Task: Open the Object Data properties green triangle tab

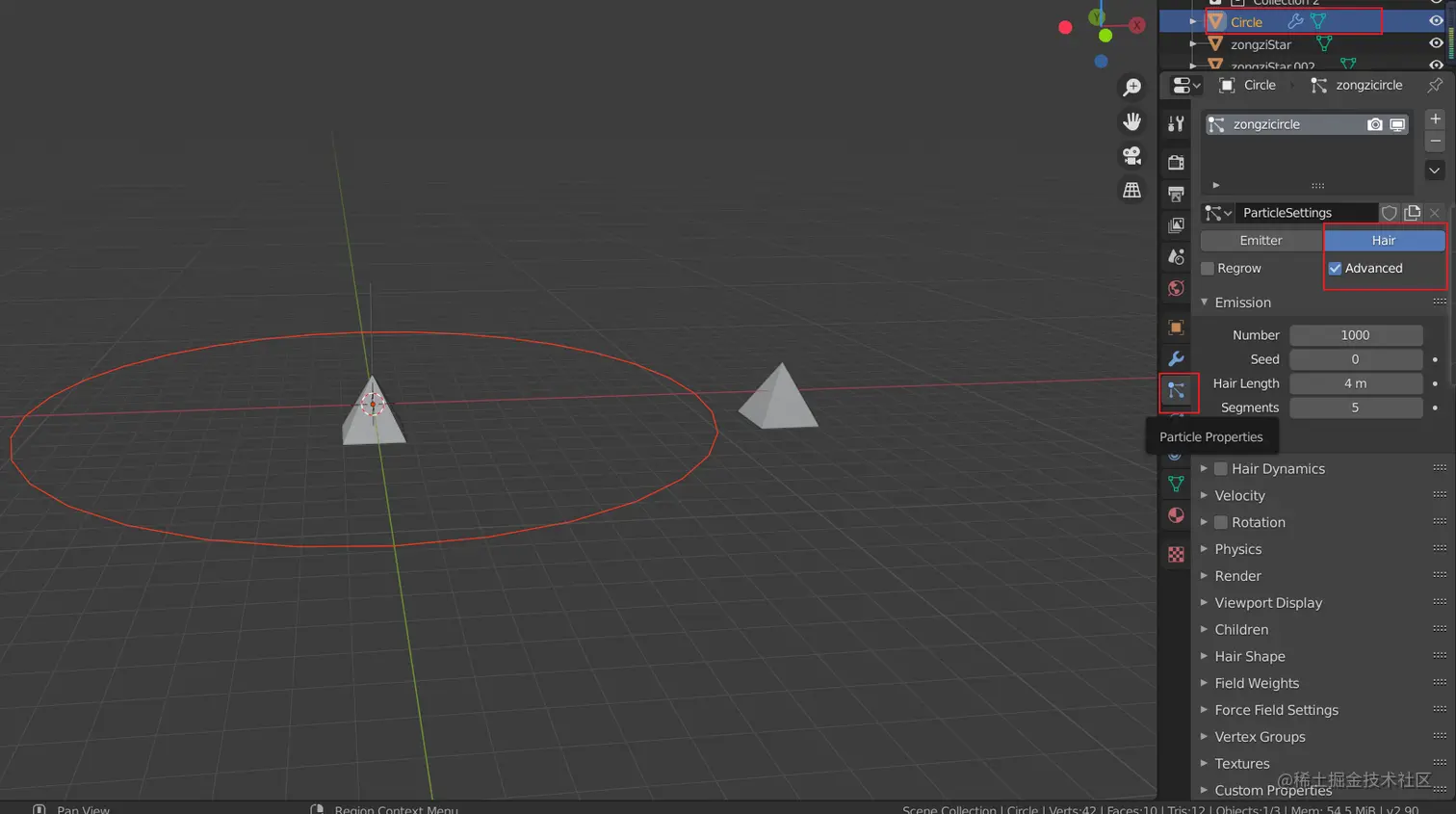Action: point(1176,484)
